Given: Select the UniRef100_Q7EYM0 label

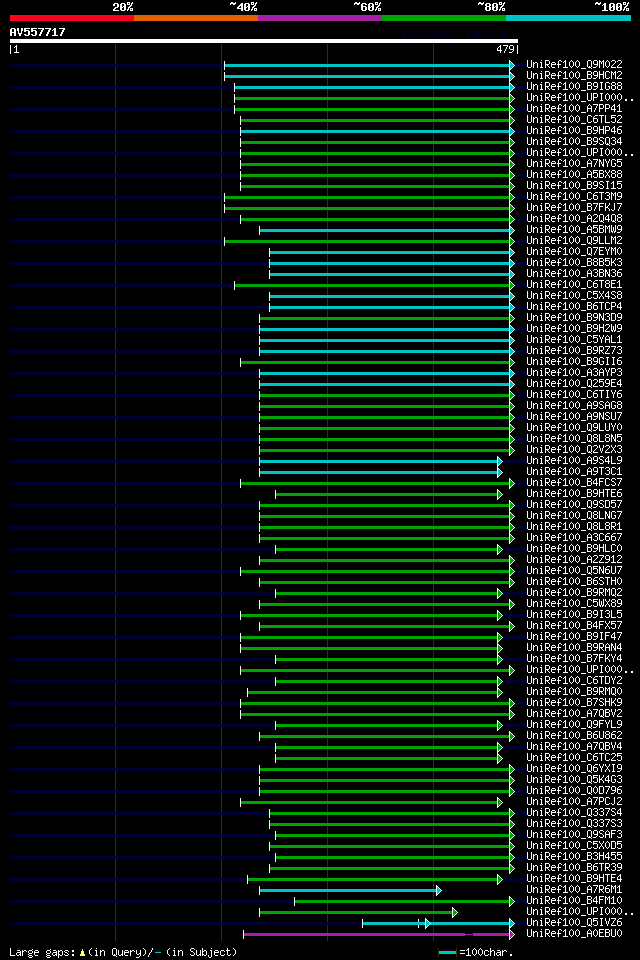Looking at the screenshot, I should coord(574,252).
